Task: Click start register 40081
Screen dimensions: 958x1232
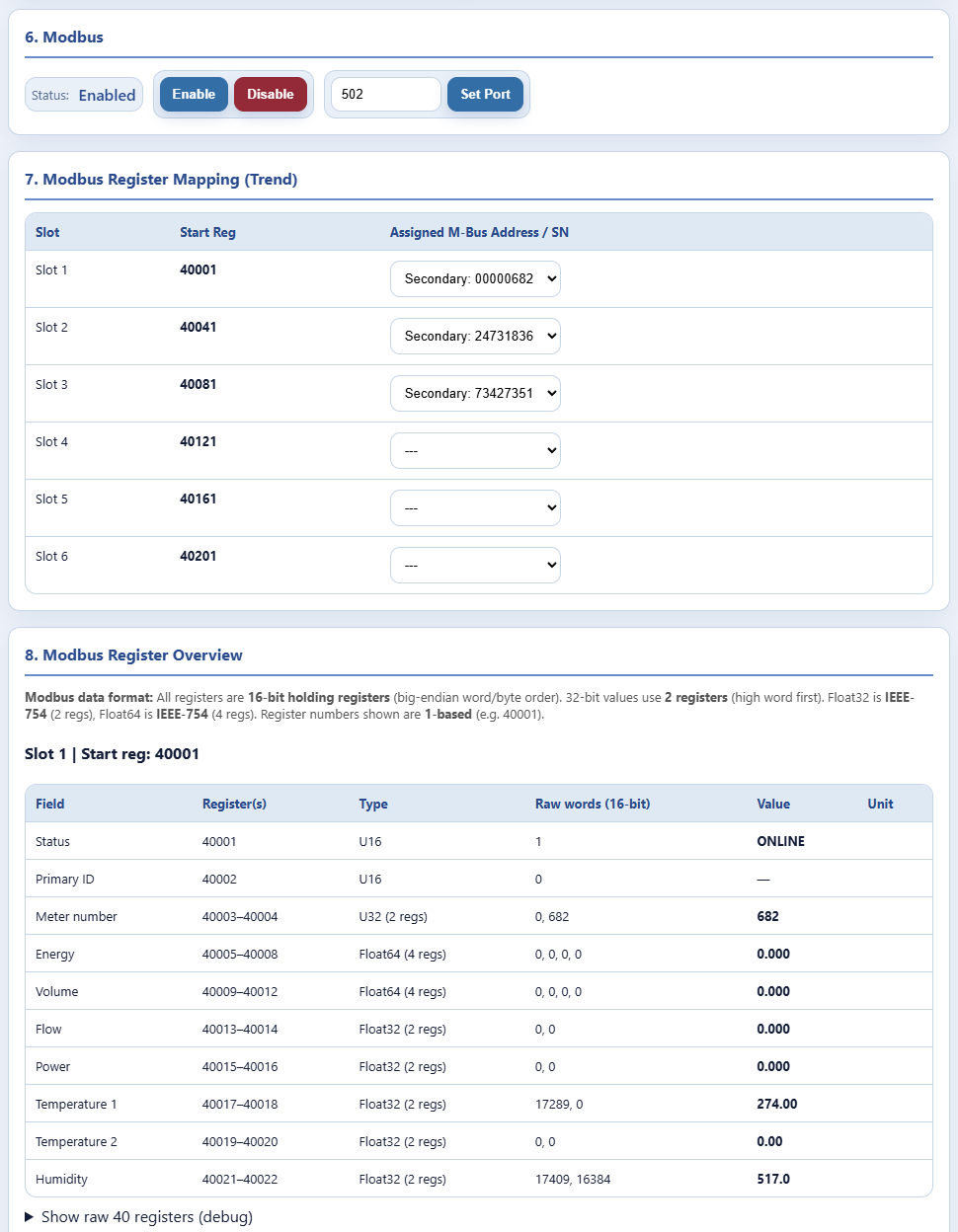Action: click(x=198, y=384)
